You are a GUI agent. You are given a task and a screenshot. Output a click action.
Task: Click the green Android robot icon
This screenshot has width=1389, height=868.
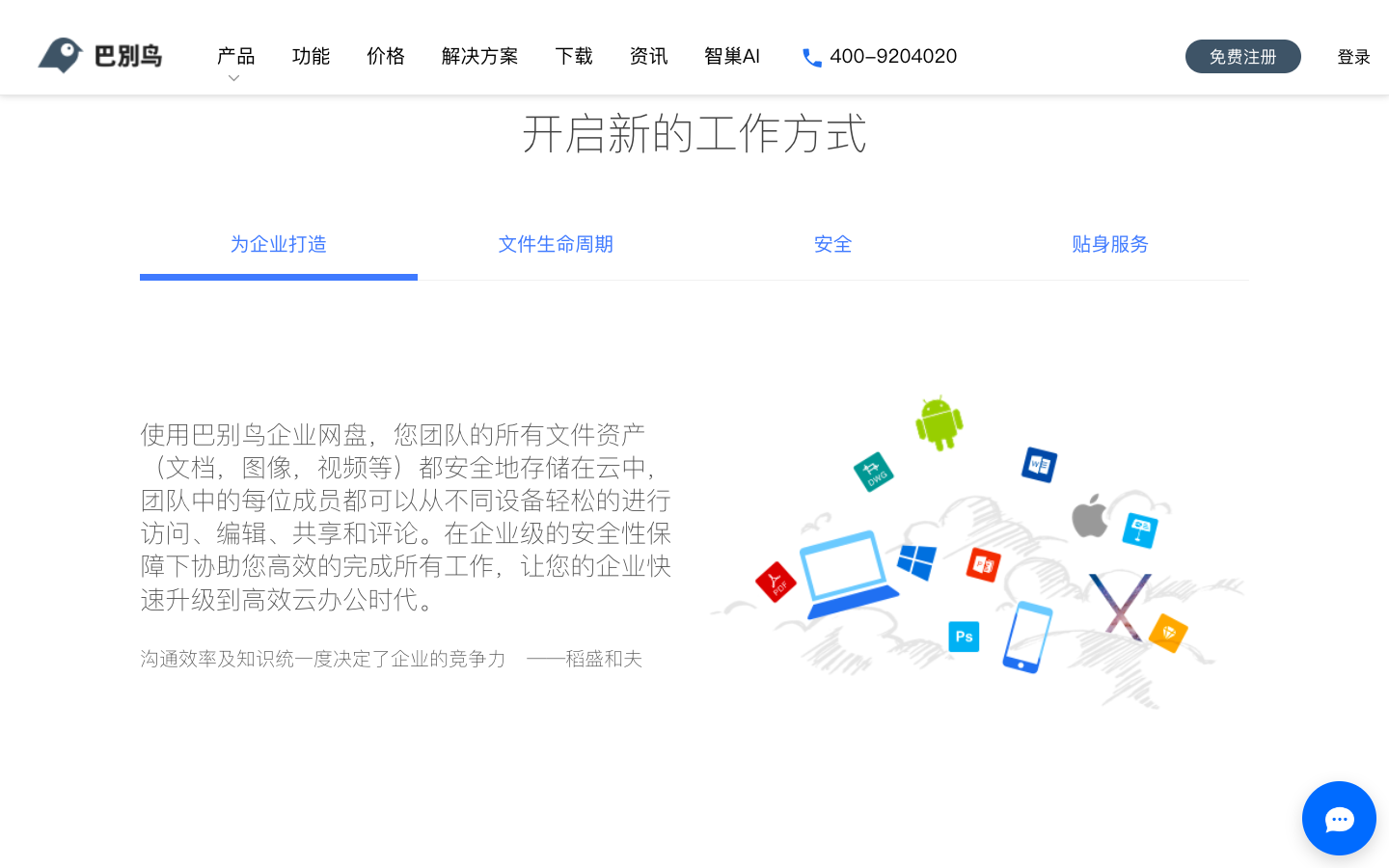click(939, 424)
